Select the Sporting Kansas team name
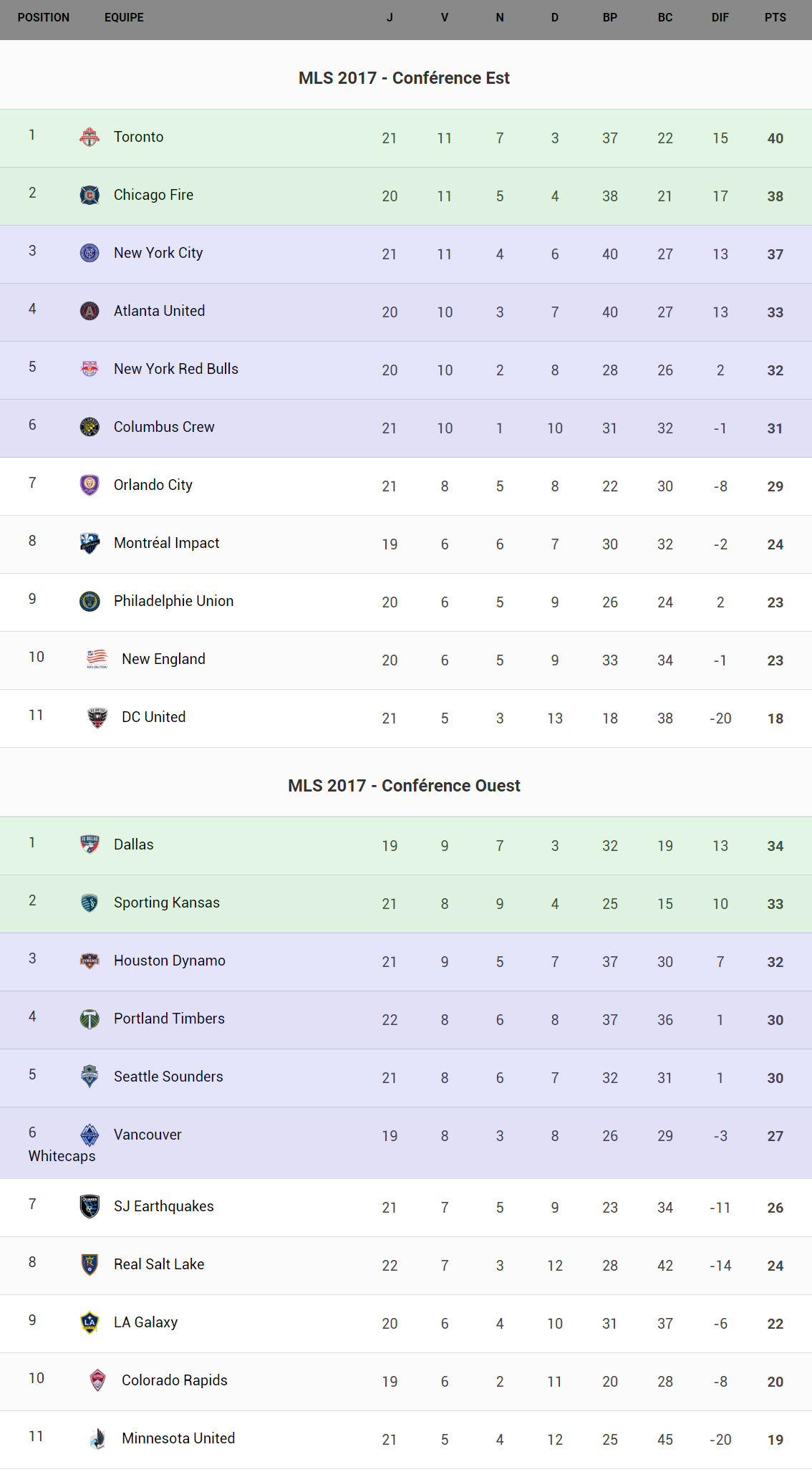812x1477 pixels. click(x=167, y=903)
